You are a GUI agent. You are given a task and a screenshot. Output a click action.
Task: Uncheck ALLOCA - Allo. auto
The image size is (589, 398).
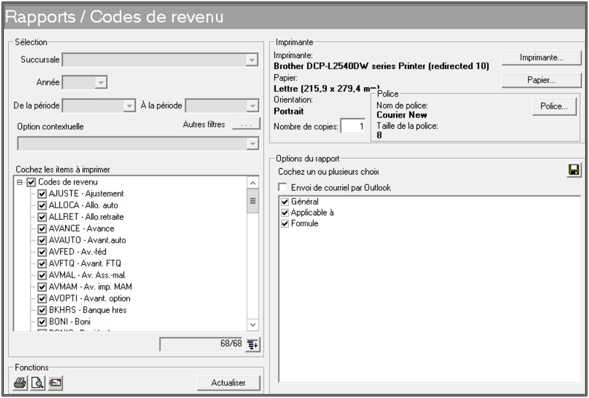pos(42,205)
